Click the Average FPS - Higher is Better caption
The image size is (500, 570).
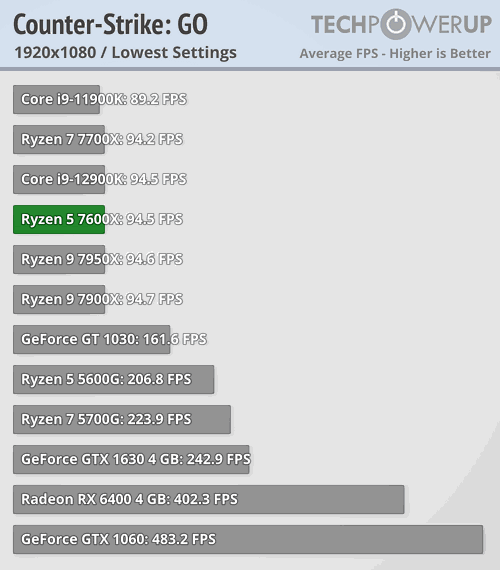click(395, 53)
